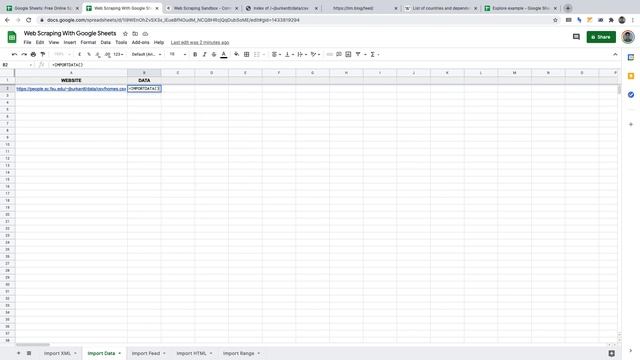Open the fill color picker
Screen dimensions: 640x360
(x=237, y=54)
